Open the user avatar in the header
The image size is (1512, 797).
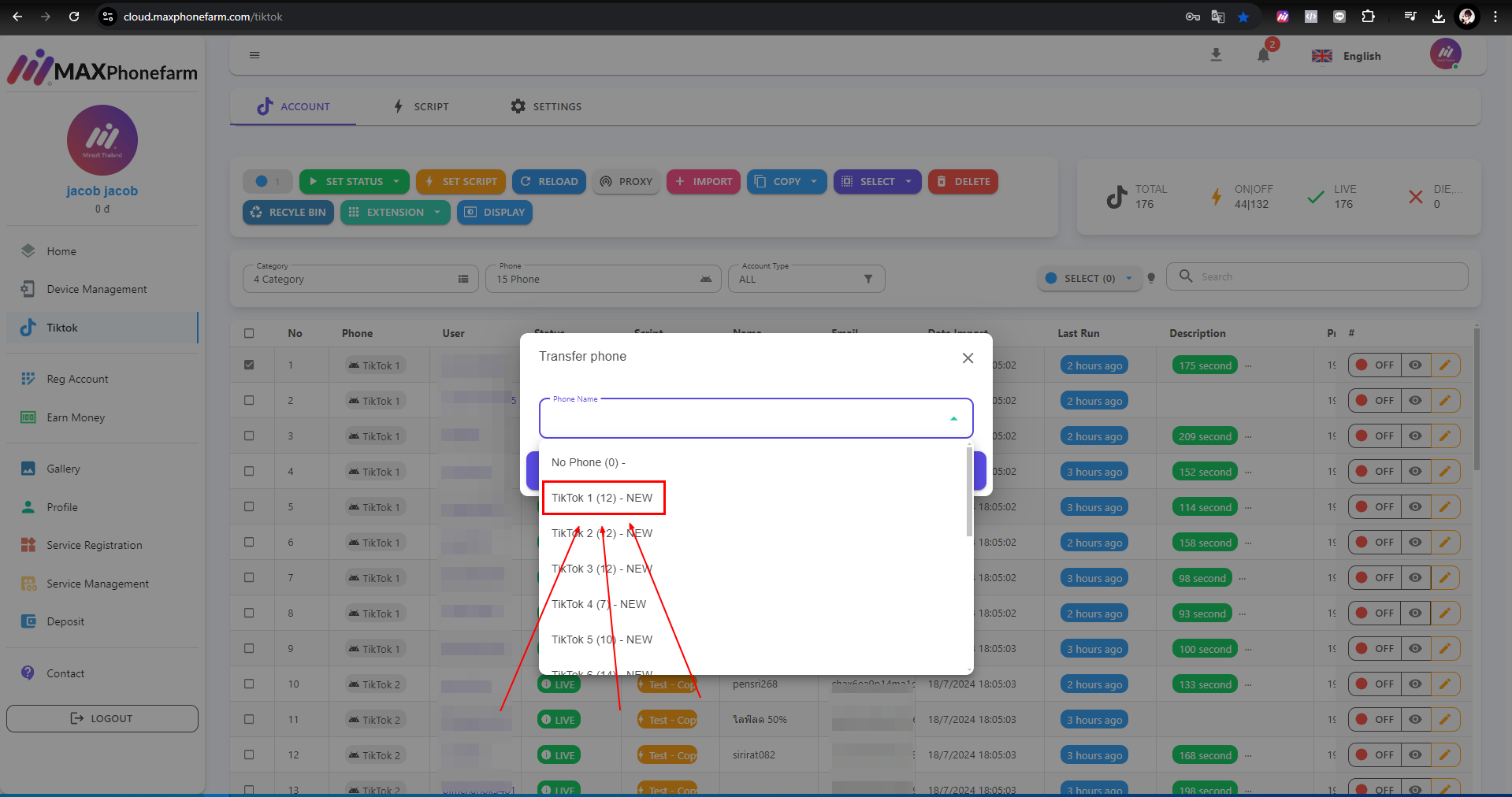pyautogui.click(x=1446, y=54)
